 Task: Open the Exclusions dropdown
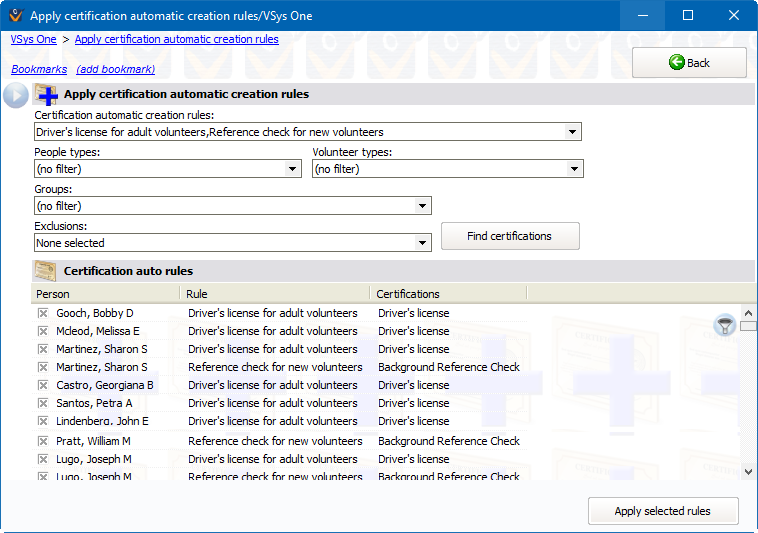(x=422, y=243)
